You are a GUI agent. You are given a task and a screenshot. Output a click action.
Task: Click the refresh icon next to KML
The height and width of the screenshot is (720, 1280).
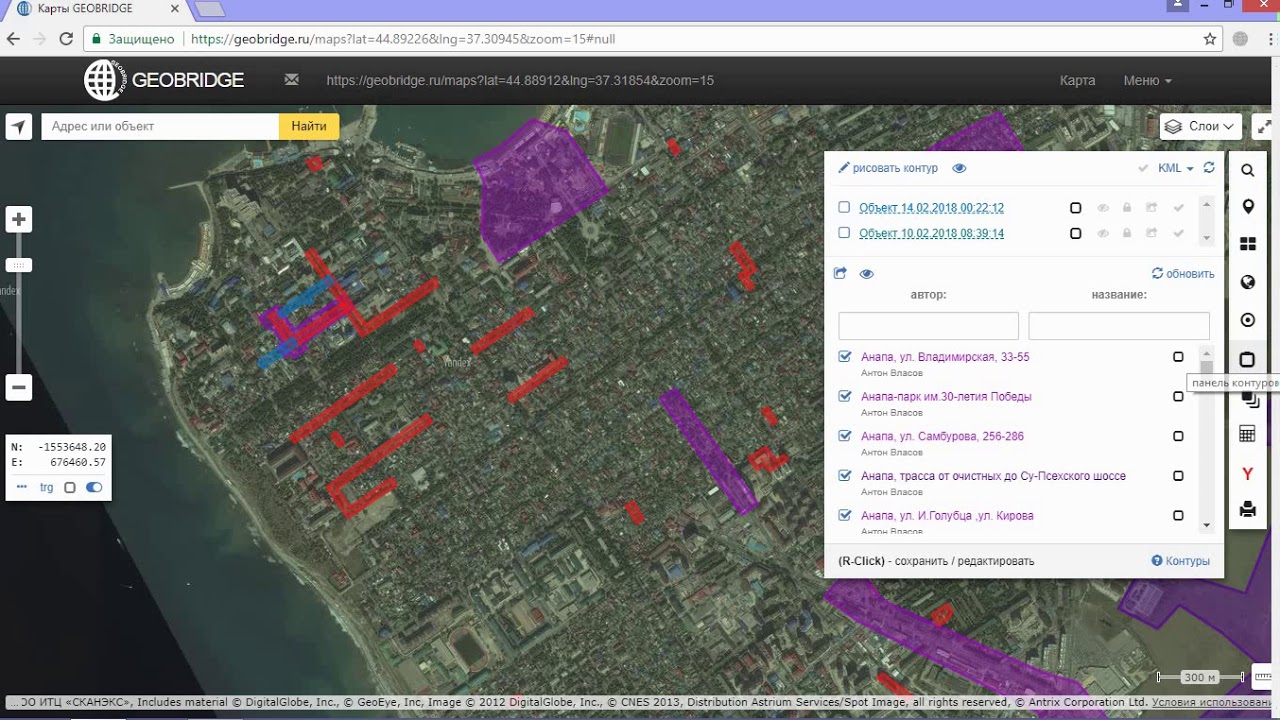pyautogui.click(x=1209, y=168)
